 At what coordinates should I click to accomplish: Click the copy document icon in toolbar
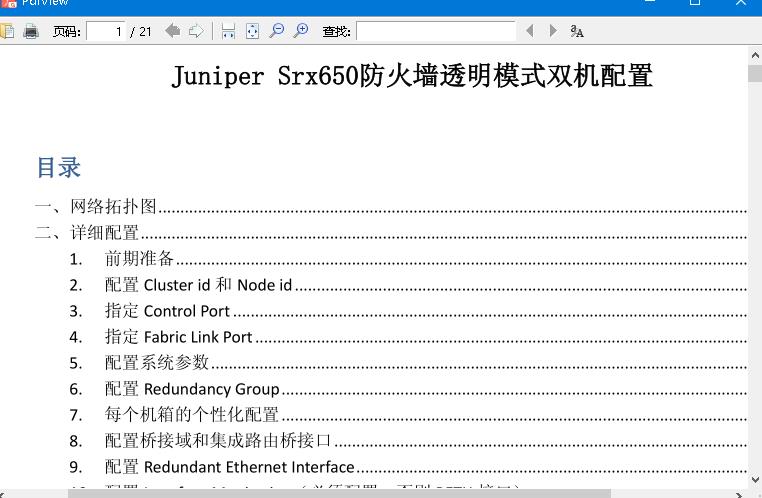pyautogui.click(x=7, y=31)
